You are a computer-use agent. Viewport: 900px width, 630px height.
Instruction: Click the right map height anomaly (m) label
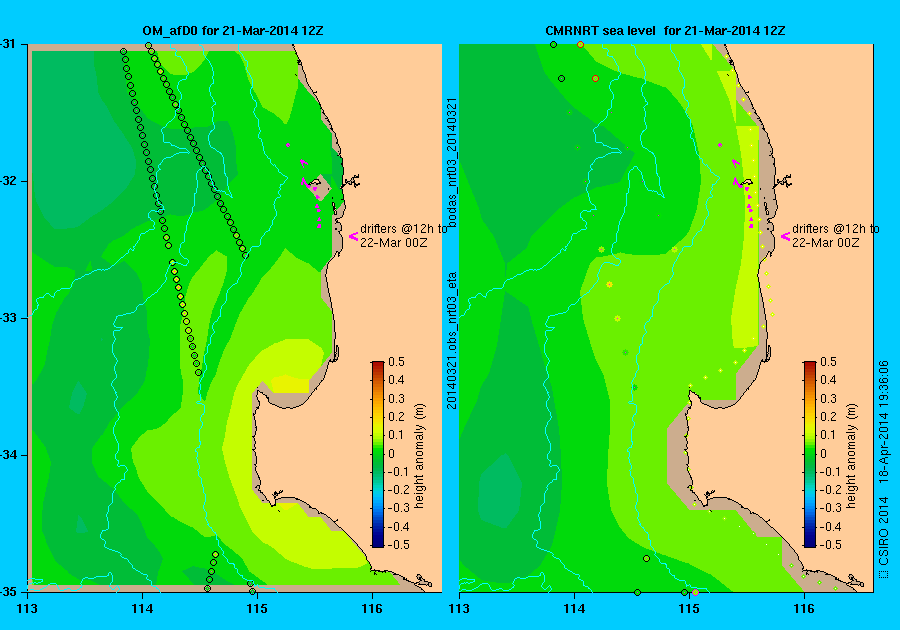click(x=851, y=456)
